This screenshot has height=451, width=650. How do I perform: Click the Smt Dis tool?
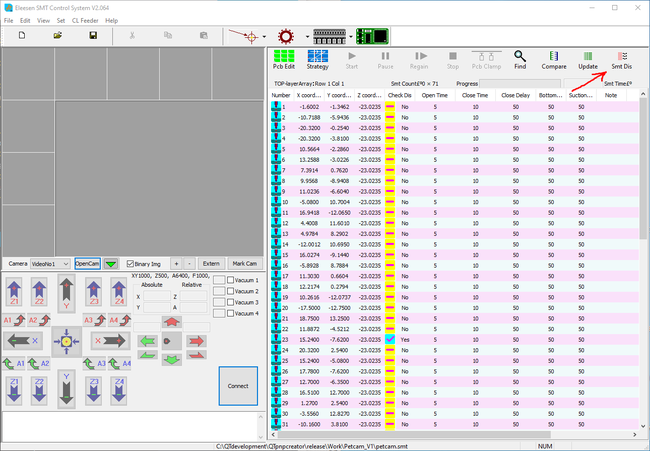coord(621,60)
